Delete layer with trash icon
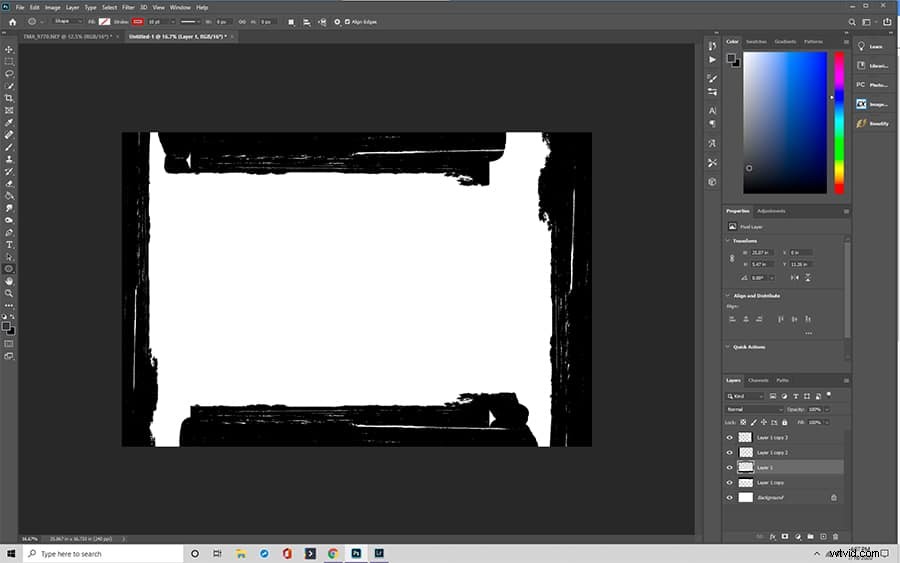 [x=836, y=537]
